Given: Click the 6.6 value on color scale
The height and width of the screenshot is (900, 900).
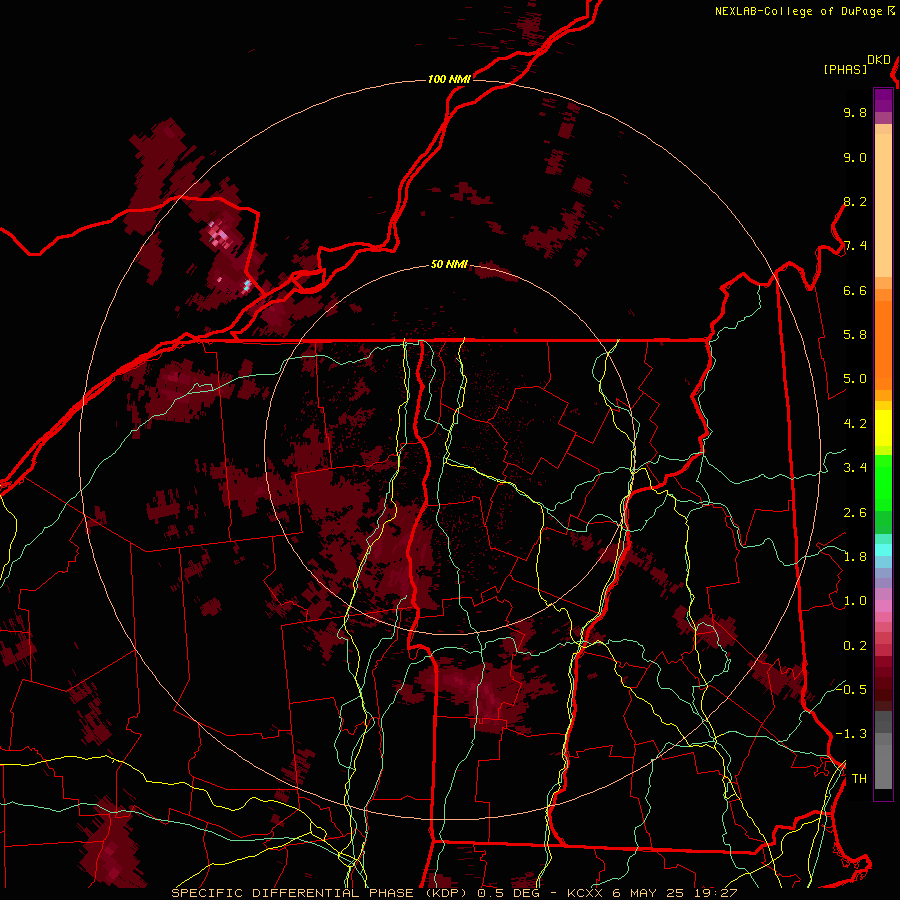Looking at the screenshot, I should point(855,290).
